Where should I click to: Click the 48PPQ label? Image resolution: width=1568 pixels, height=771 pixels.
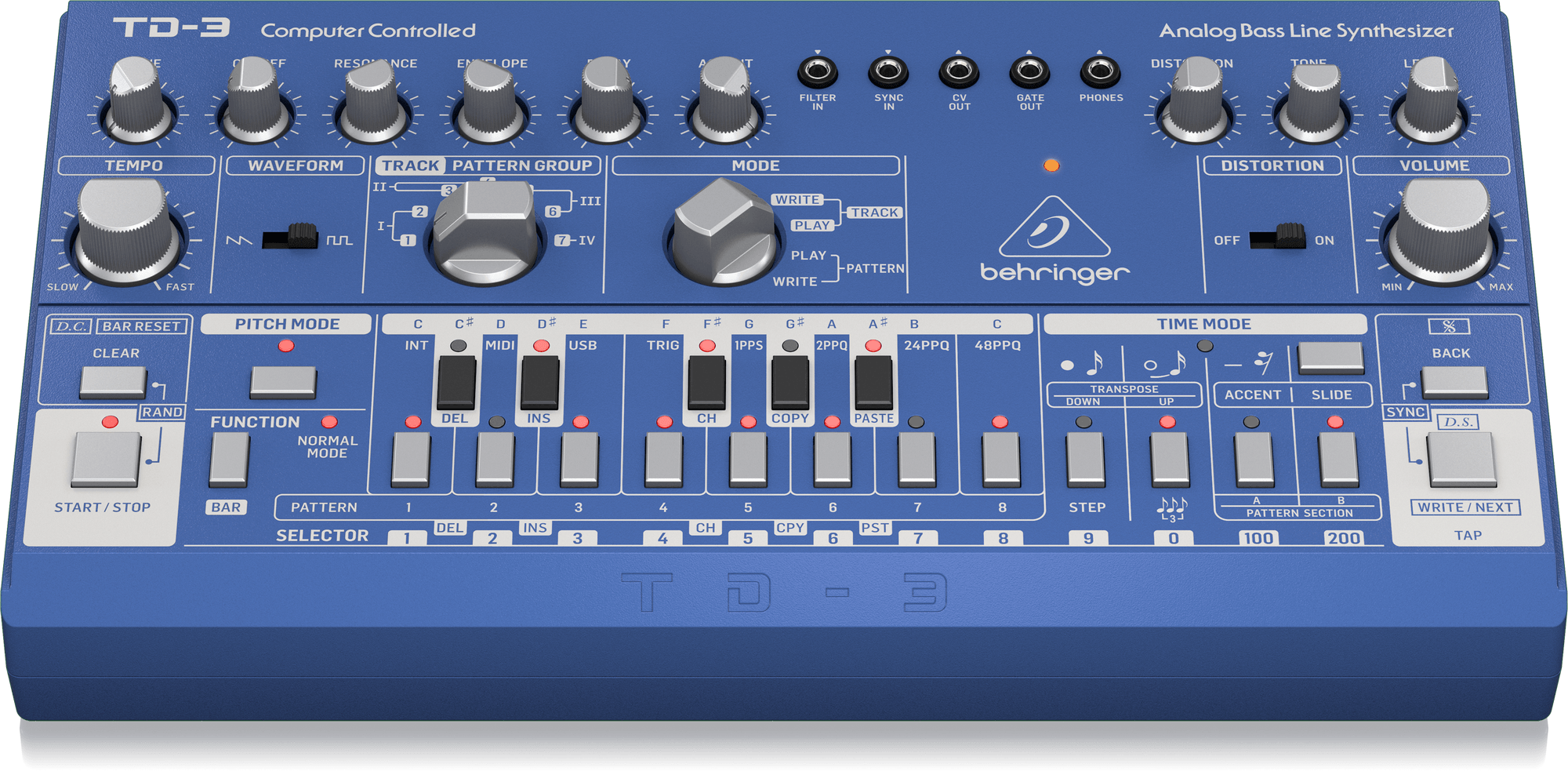click(x=997, y=345)
